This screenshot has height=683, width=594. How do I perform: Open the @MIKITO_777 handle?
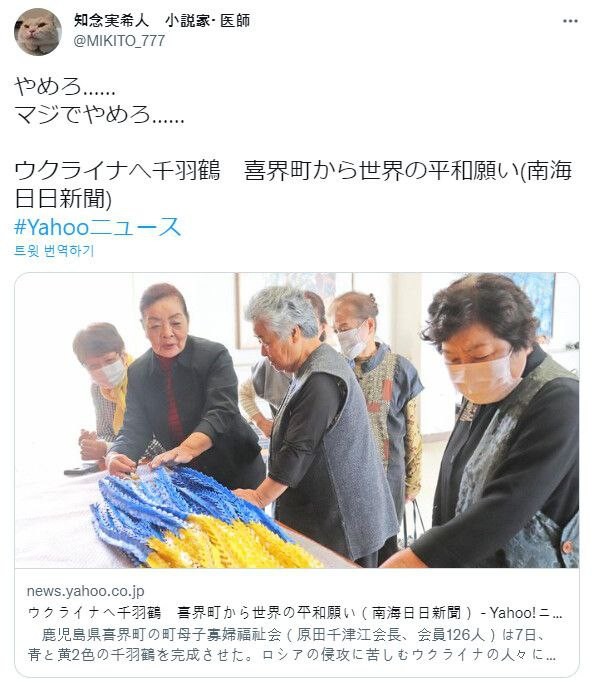pyautogui.click(x=119, y=41)
